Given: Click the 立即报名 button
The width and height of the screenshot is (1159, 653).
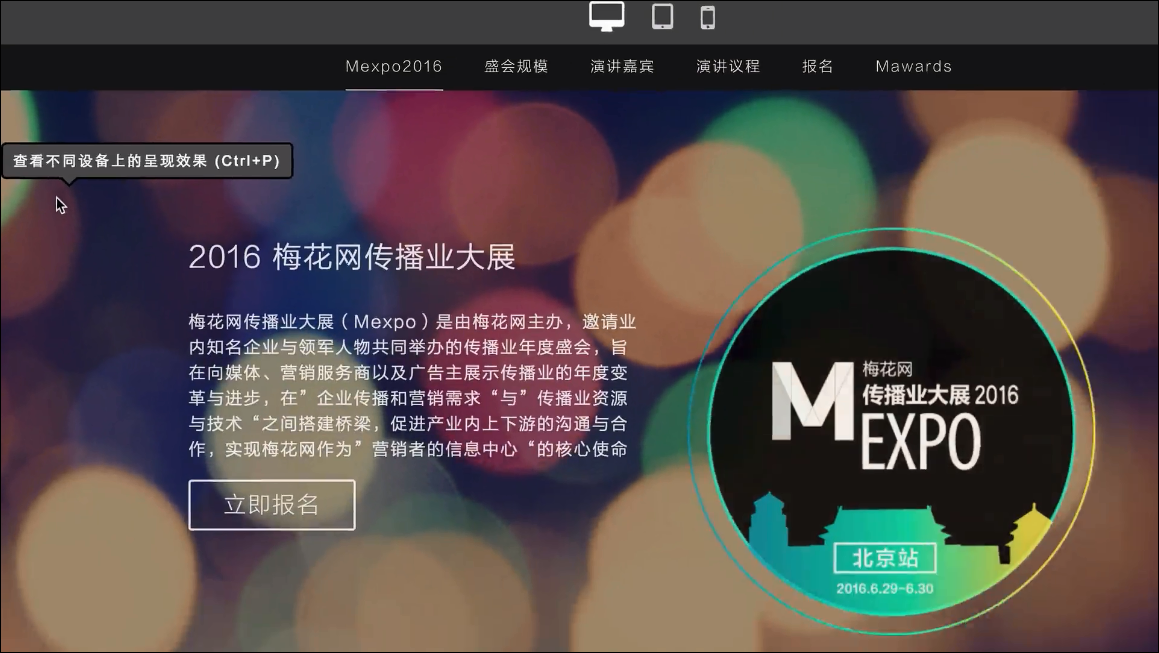Looking at the screenshot, I should click(272, 505).
